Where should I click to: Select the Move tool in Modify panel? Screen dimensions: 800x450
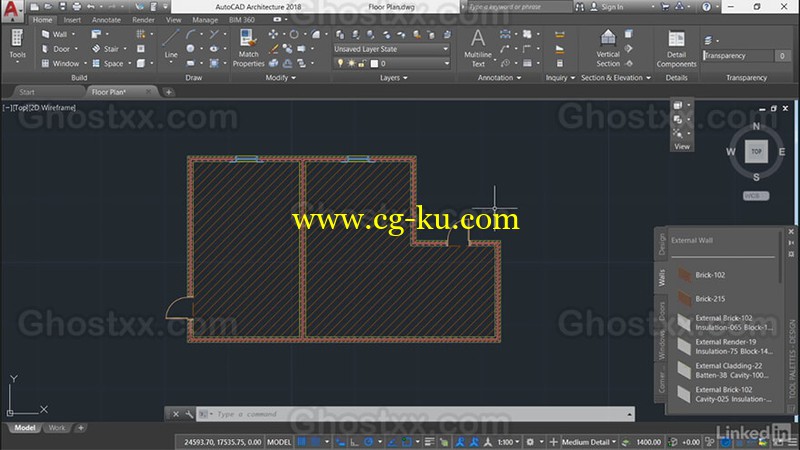(273, 34)
